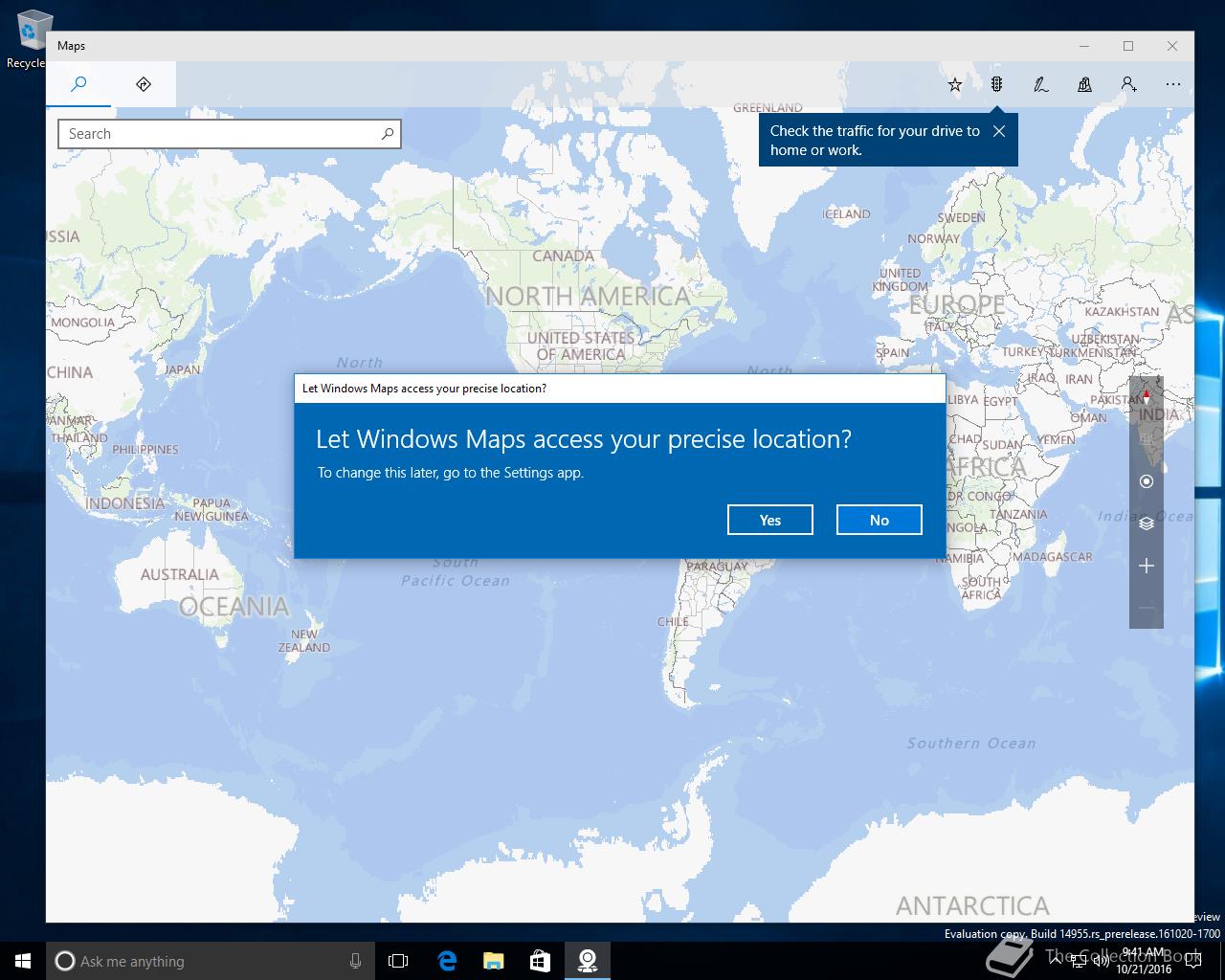Click the GREENLAND map label
The width and height of the screenshot is (1225, 980).
768,108
